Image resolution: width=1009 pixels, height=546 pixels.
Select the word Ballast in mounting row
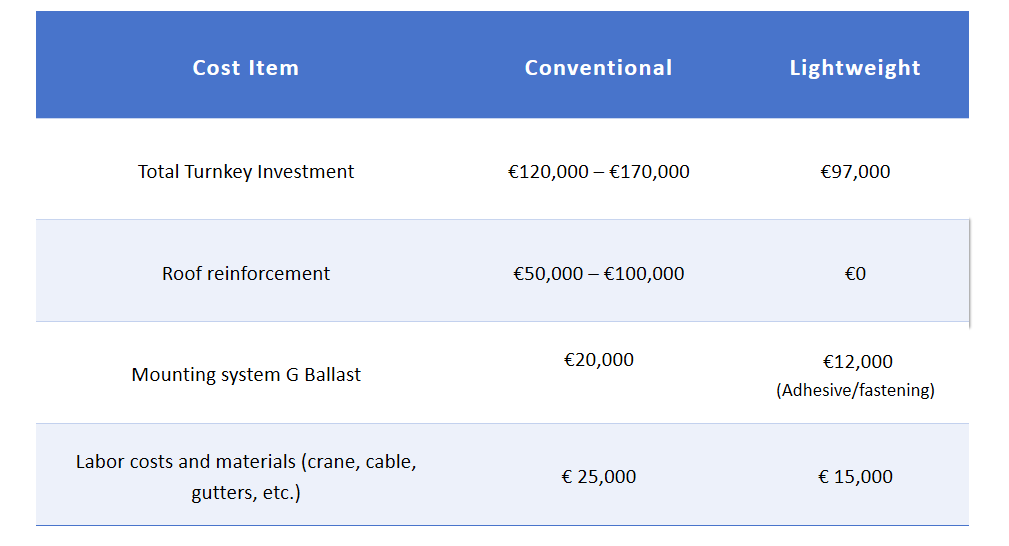click(332, 374)
